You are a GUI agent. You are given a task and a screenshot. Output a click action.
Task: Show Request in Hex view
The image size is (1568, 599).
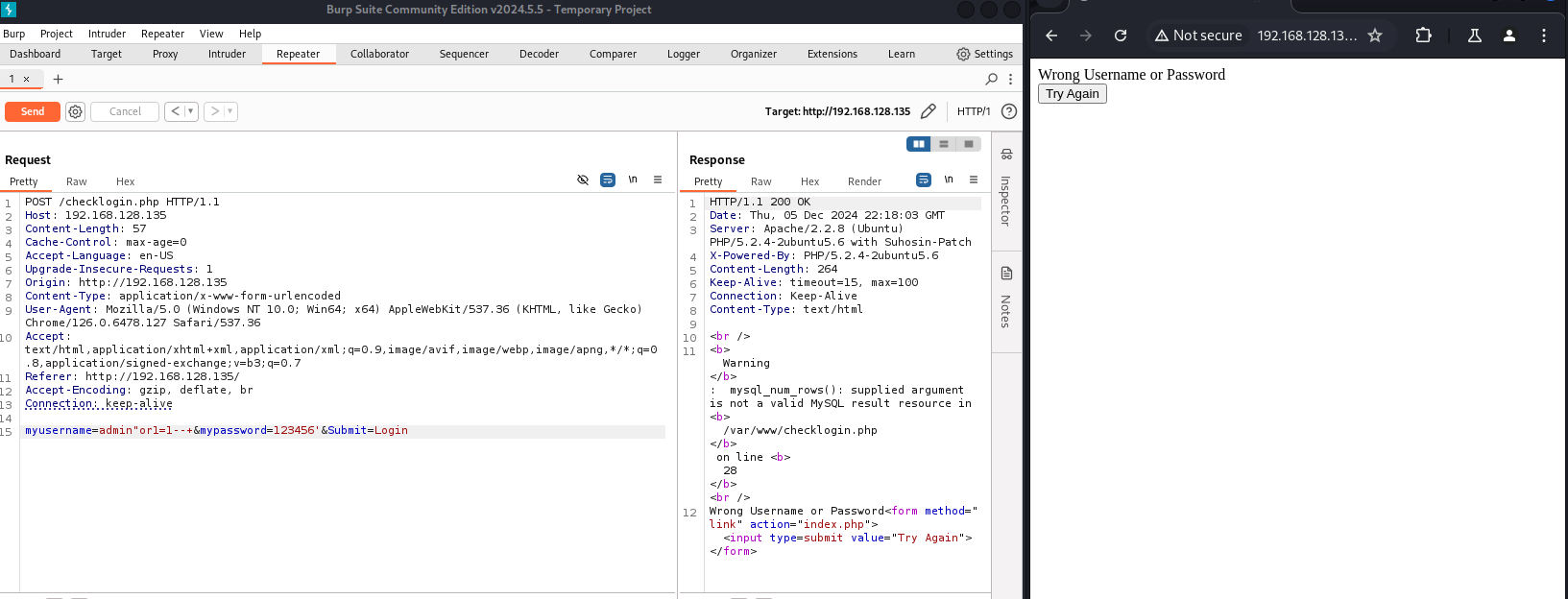pos(125,181)
